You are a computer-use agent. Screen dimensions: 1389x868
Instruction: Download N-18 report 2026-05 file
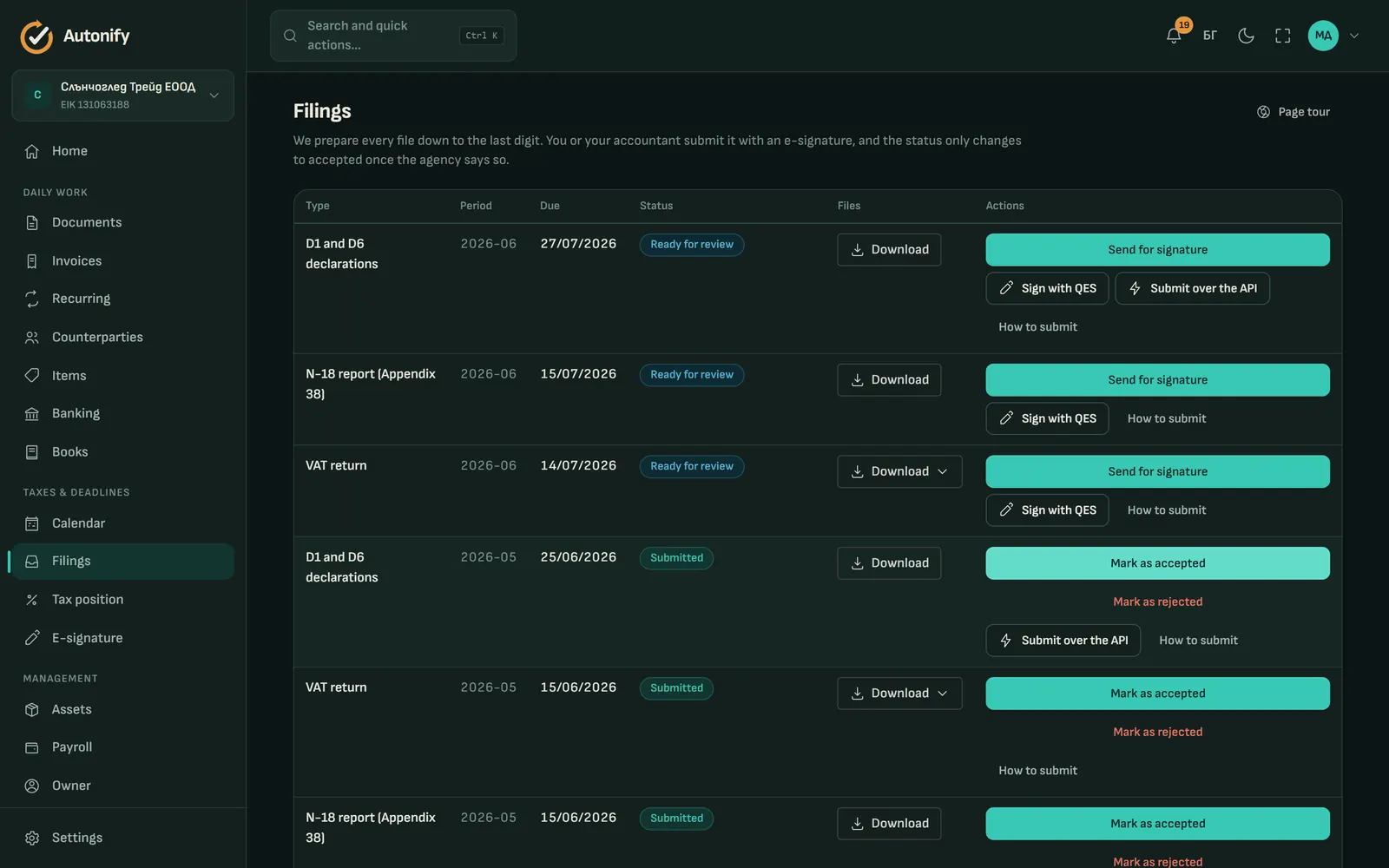coord(889,824)
